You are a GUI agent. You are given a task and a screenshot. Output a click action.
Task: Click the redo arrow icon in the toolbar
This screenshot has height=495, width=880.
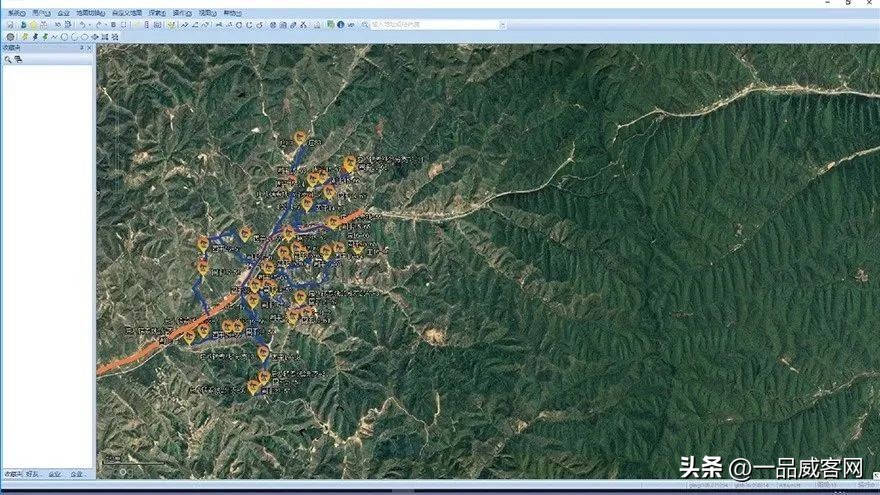pos(99,25)
